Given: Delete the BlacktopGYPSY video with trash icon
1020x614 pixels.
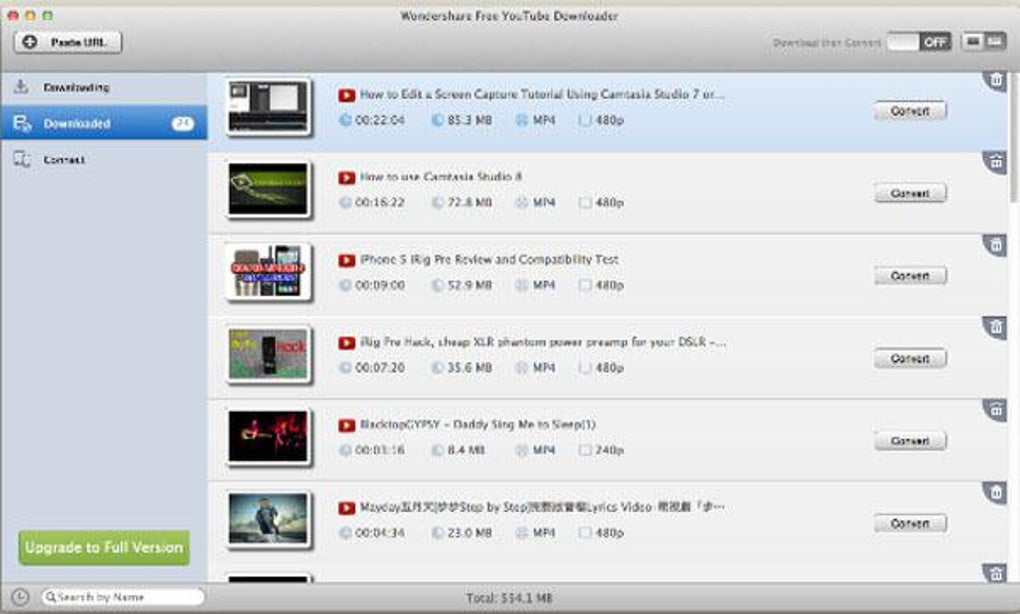Looking at the screenshot, I should 996,410.
